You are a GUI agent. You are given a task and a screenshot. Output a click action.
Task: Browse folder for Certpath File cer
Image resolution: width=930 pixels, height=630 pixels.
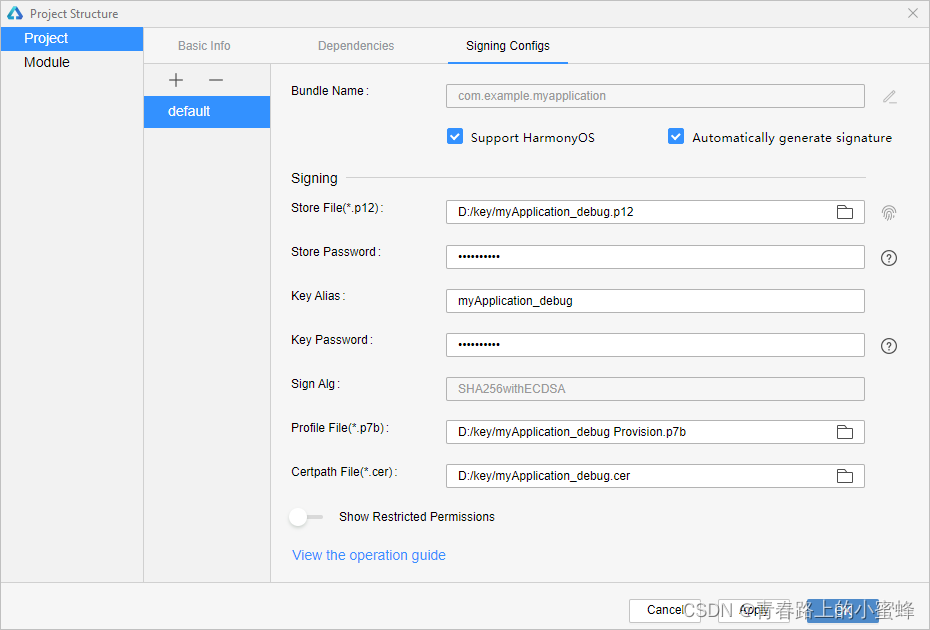pos(845,476)
